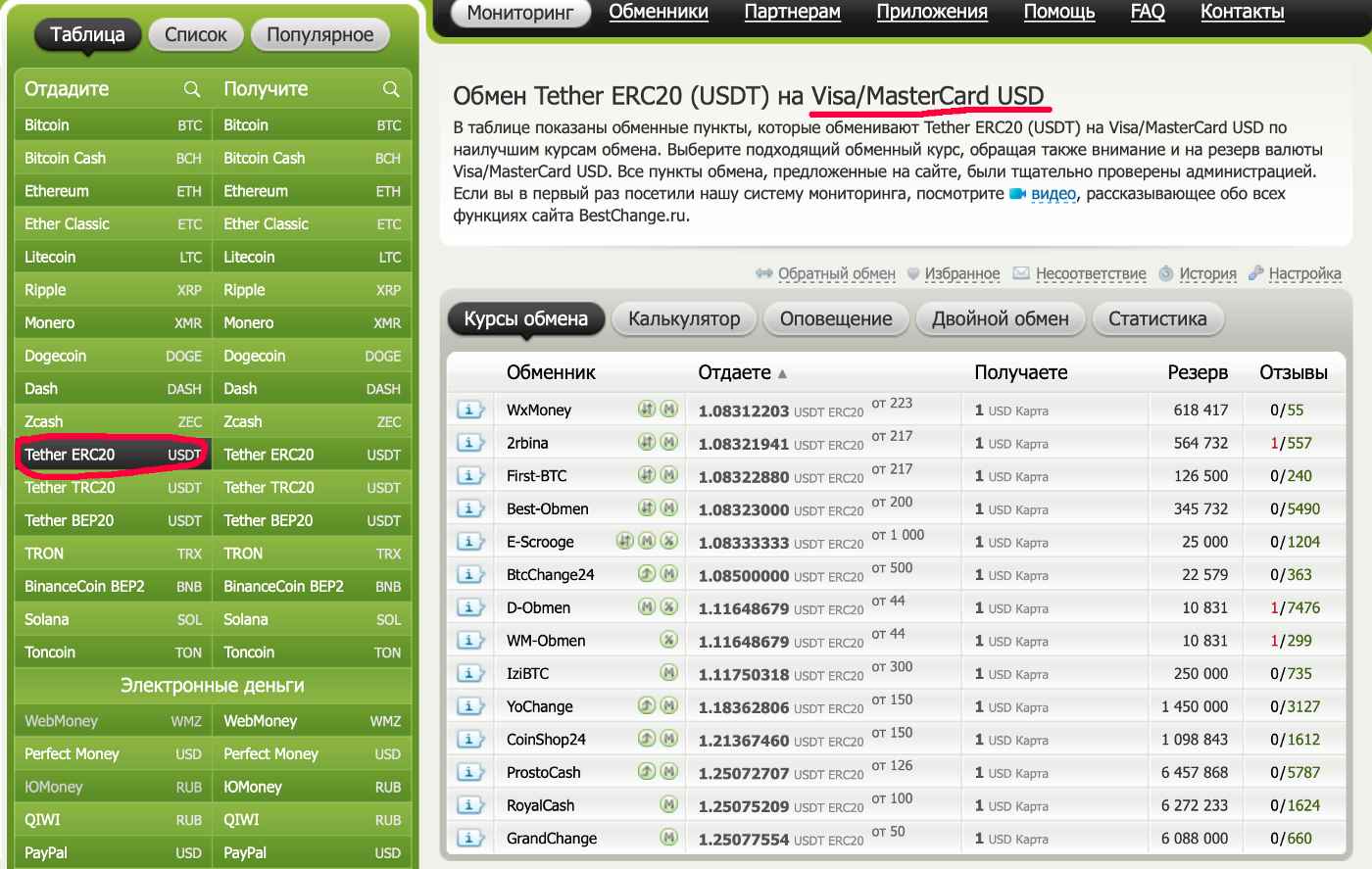Click the percent badge icon beside WM-Obmen
This screenshot has width=1372, height=869.
669,640
